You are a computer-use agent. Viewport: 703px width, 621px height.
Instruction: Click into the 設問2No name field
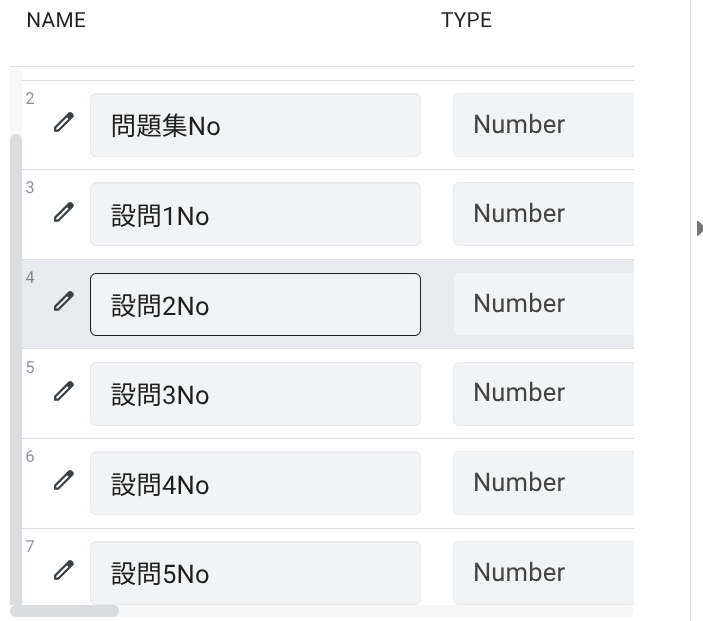(x=255, y=304)
